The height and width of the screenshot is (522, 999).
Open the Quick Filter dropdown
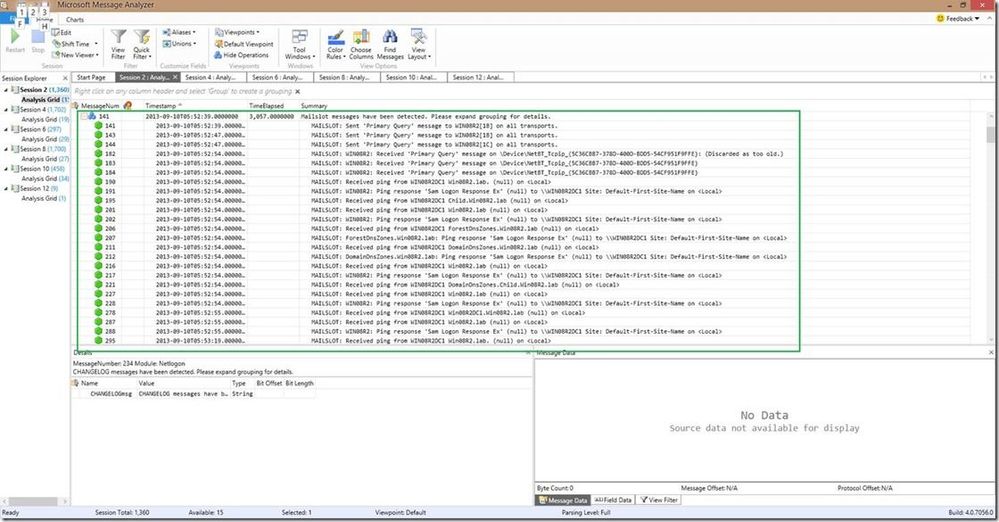(141, 45)
